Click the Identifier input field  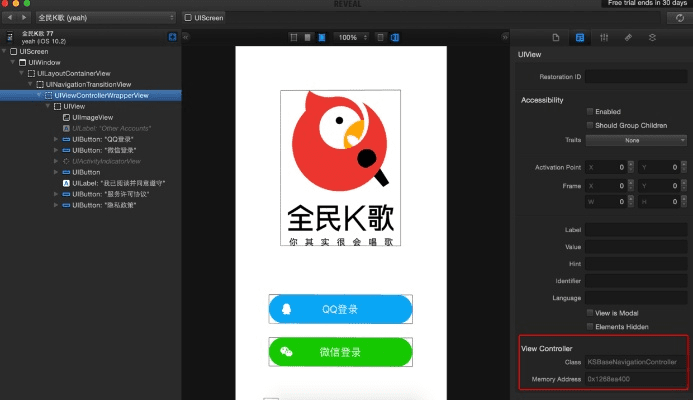coord(636,281)
